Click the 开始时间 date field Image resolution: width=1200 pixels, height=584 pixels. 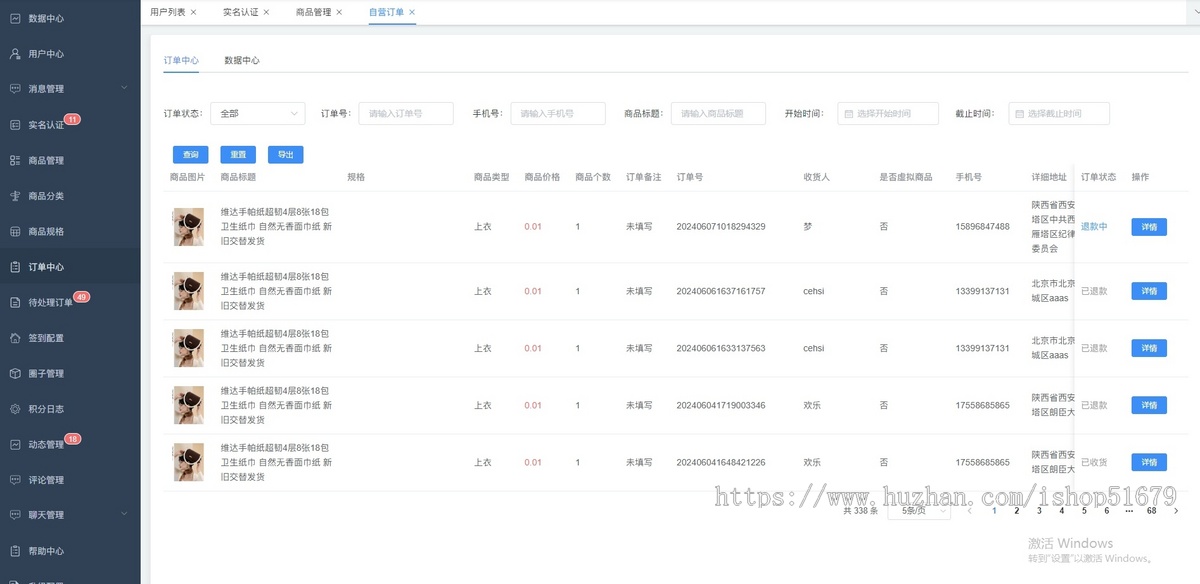pyautogui.click(x=887, y=114)
